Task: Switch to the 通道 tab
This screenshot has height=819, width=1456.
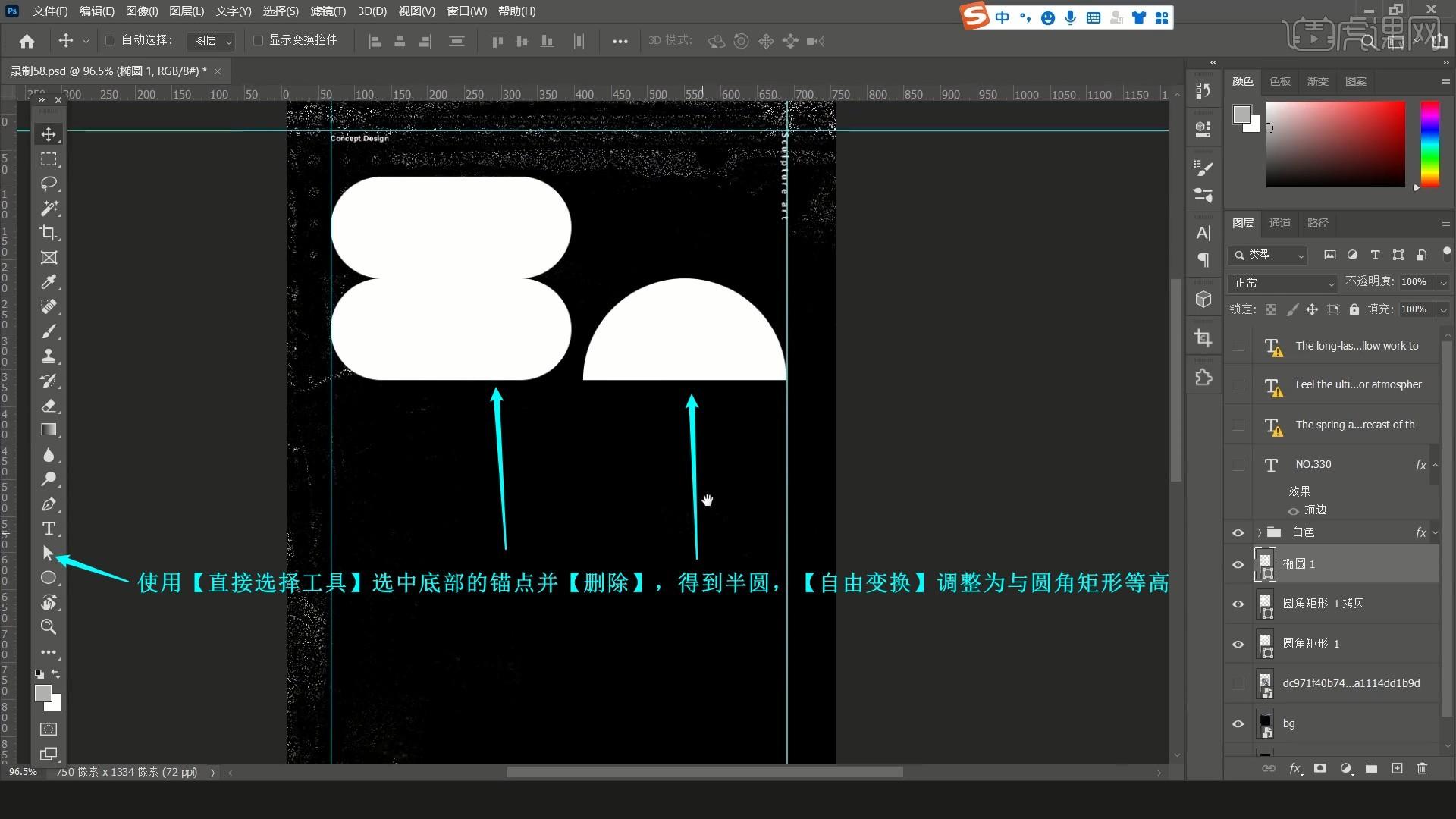Action: [x=1279, y=223]
